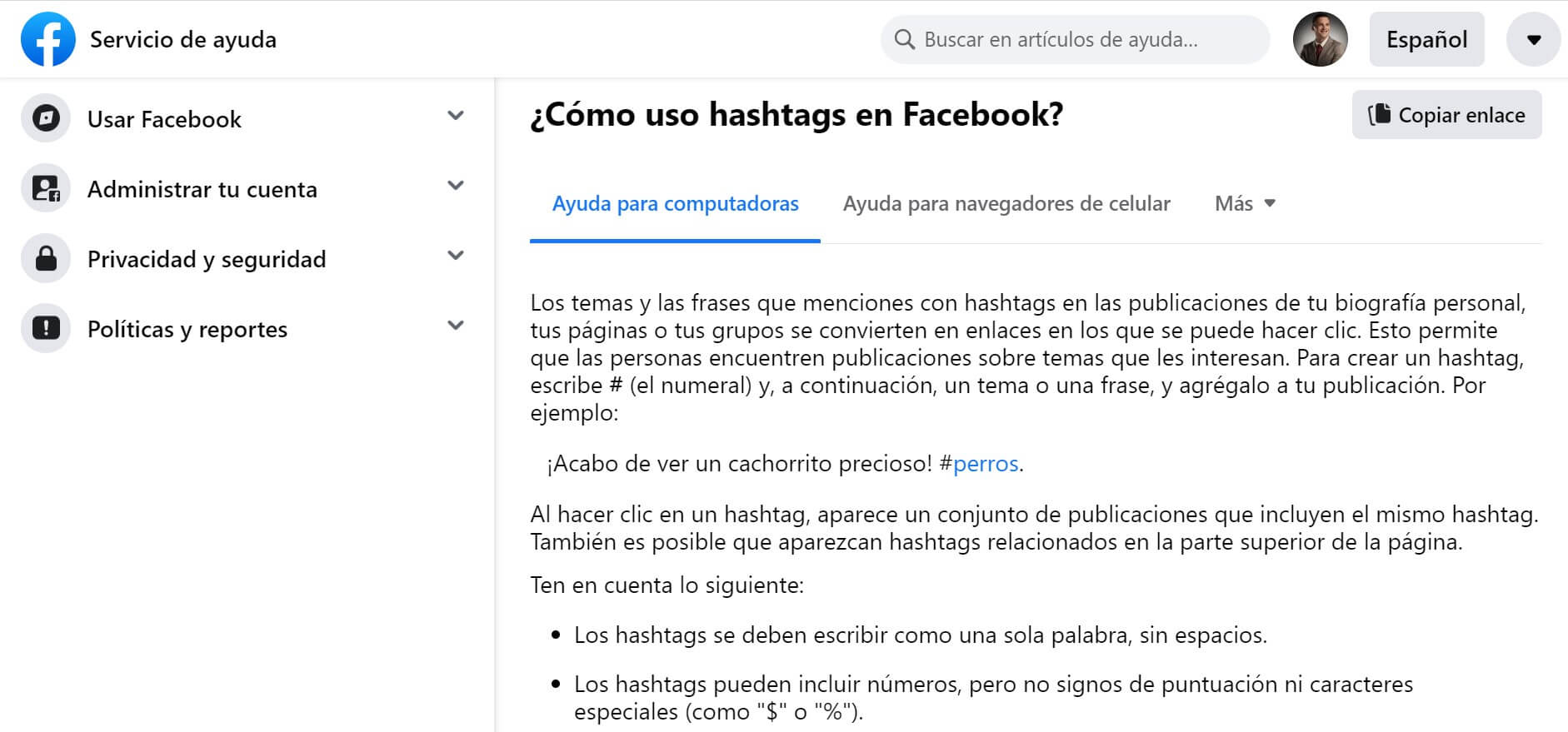Click the Español language button
This screenshot has width=1568, height=732.
(x=1426, y=39)
